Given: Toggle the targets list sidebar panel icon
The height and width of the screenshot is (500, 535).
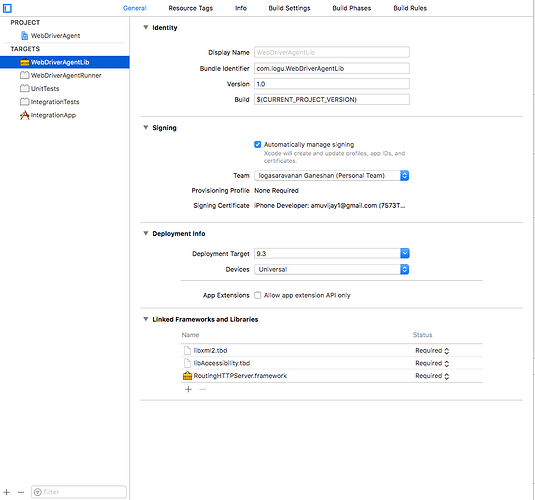Looking at the screenshot, I should [7, 8].
